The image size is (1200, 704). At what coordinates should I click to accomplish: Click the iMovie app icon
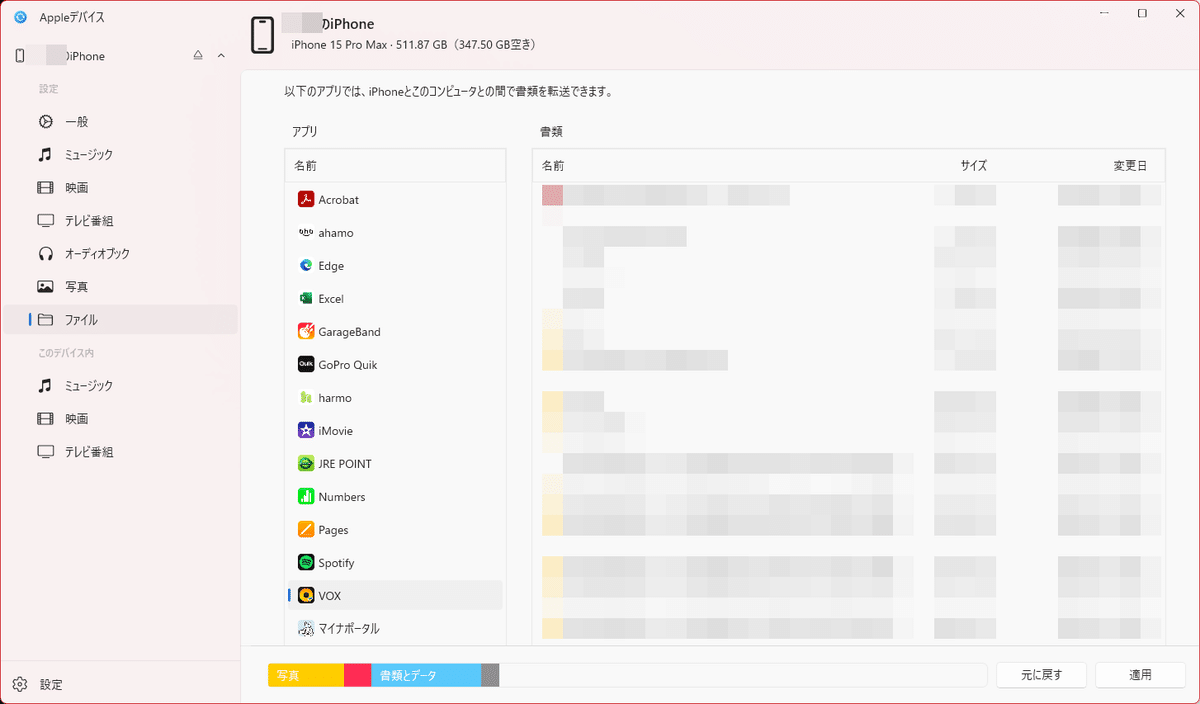coord(306,430)
